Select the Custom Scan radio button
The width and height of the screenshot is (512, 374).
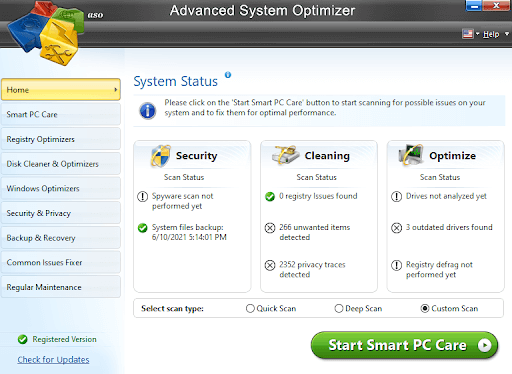(425, 308)
